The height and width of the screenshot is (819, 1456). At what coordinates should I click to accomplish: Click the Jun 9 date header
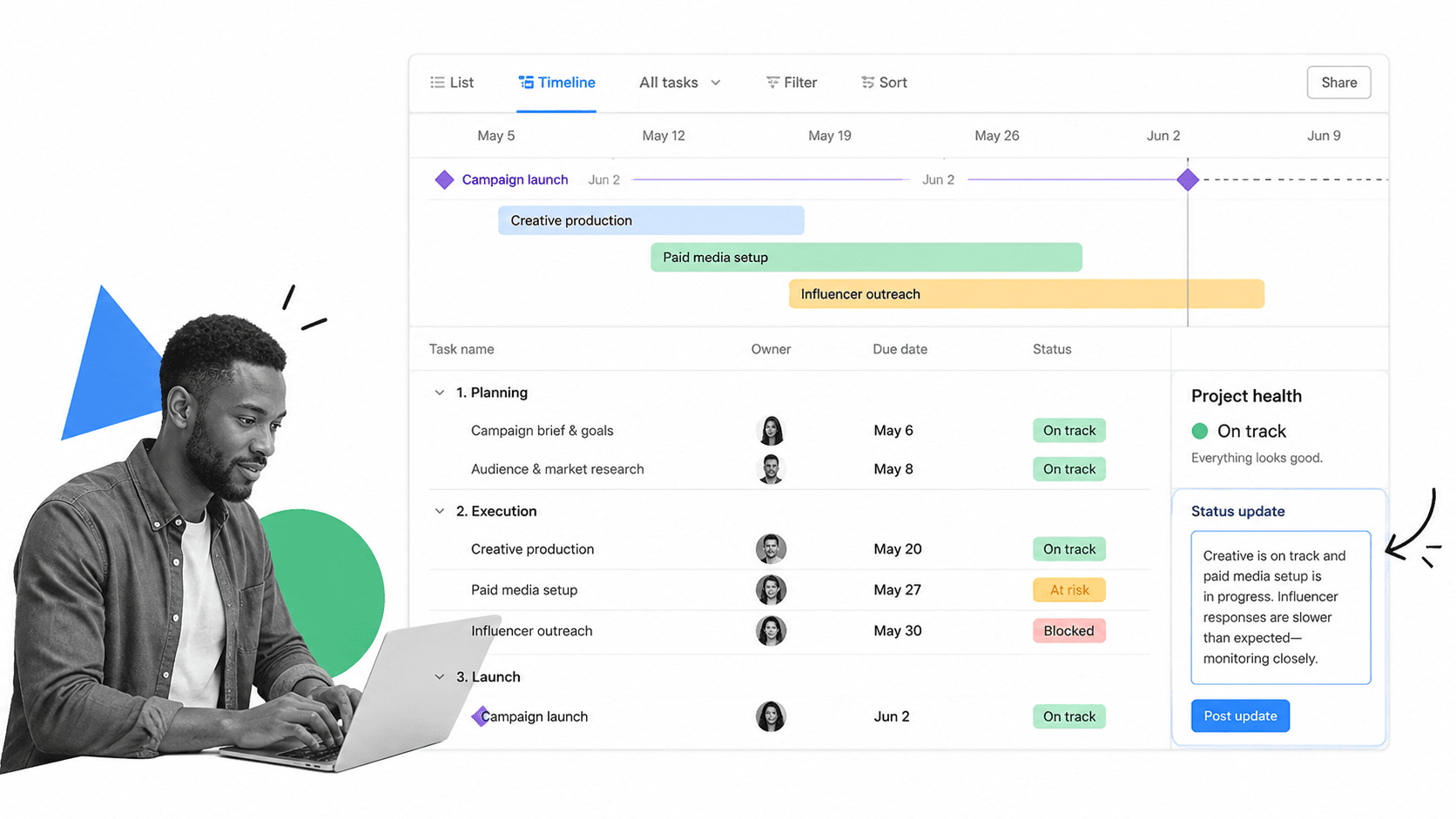click(x=1324, y=136)
